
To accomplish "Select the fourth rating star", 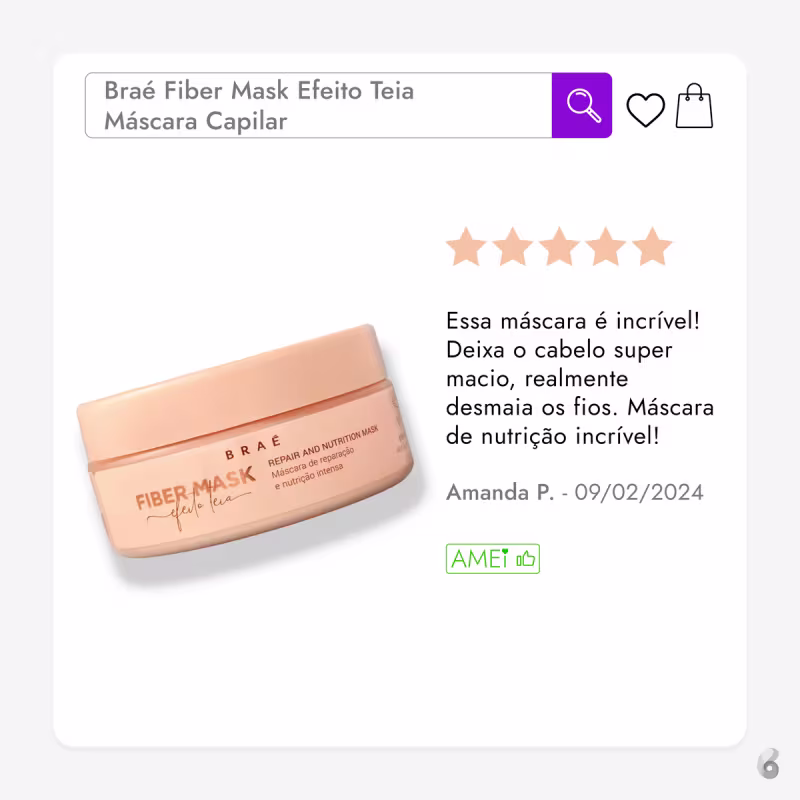I will [606, 247].
